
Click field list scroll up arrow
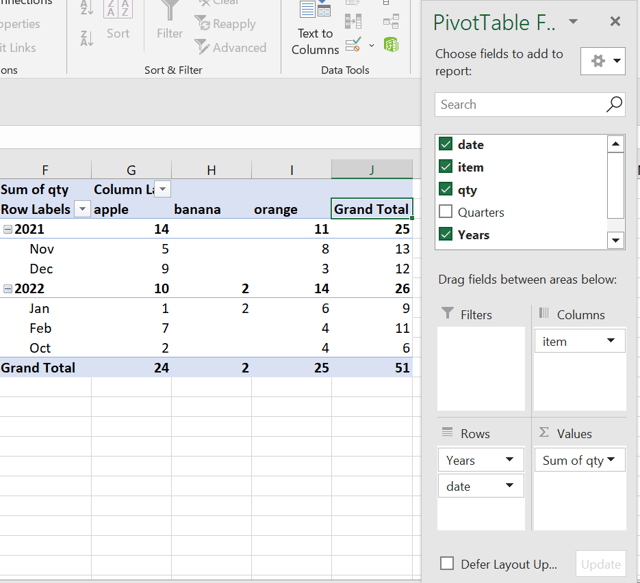pyautogui.click(x=616, y=144)
